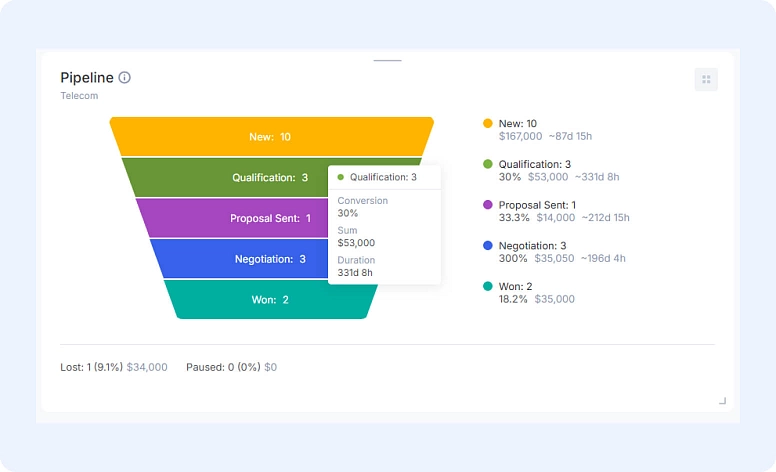This screenshot has width=776, height=472.
Task: Select the Won: 2 funnel segment
Action: pos(270,300)
